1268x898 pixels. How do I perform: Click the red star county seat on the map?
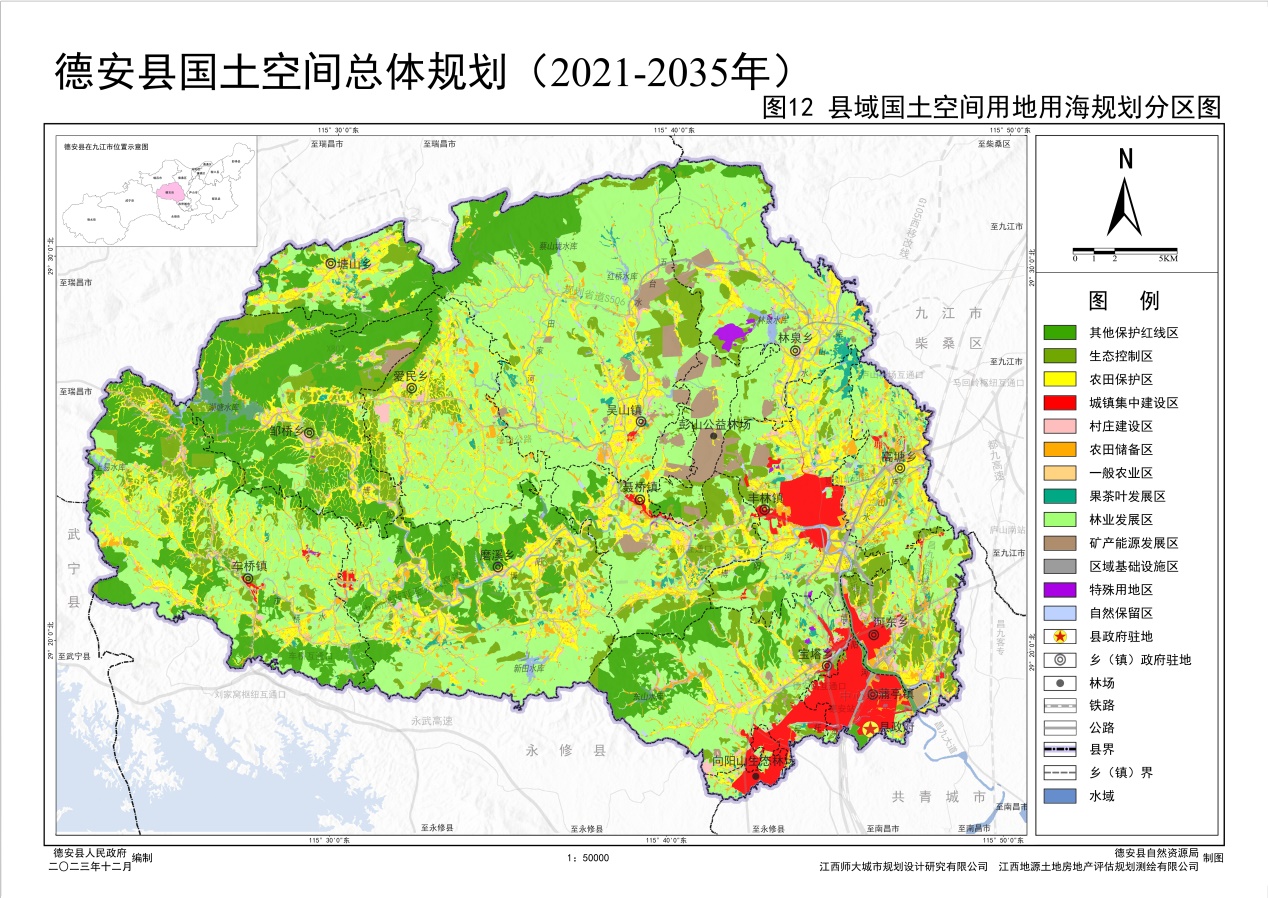(x=871, y=727)
